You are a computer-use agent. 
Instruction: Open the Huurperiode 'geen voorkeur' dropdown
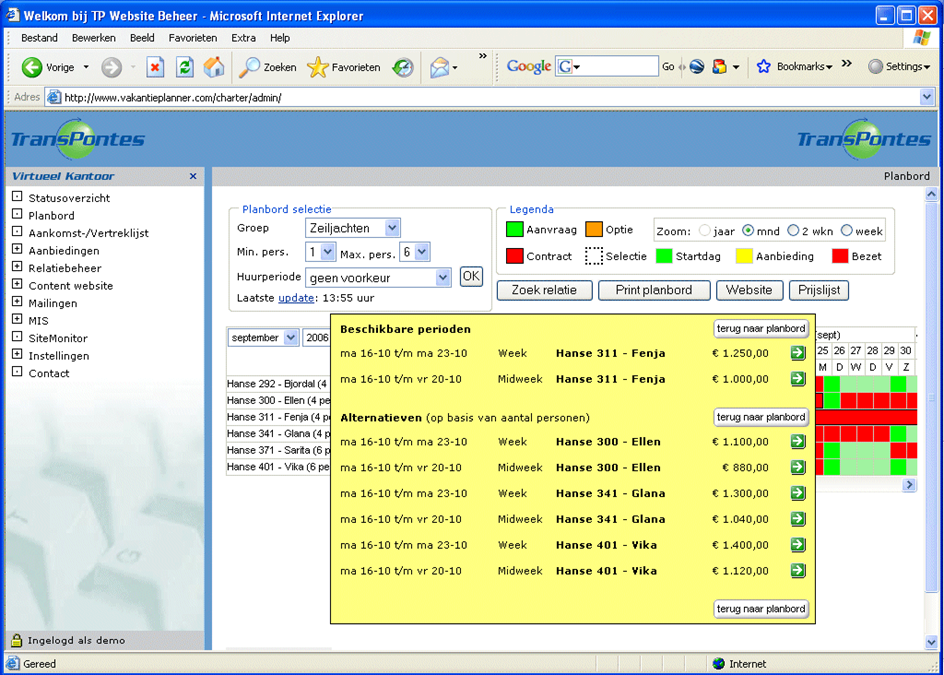tap(444, 278)
